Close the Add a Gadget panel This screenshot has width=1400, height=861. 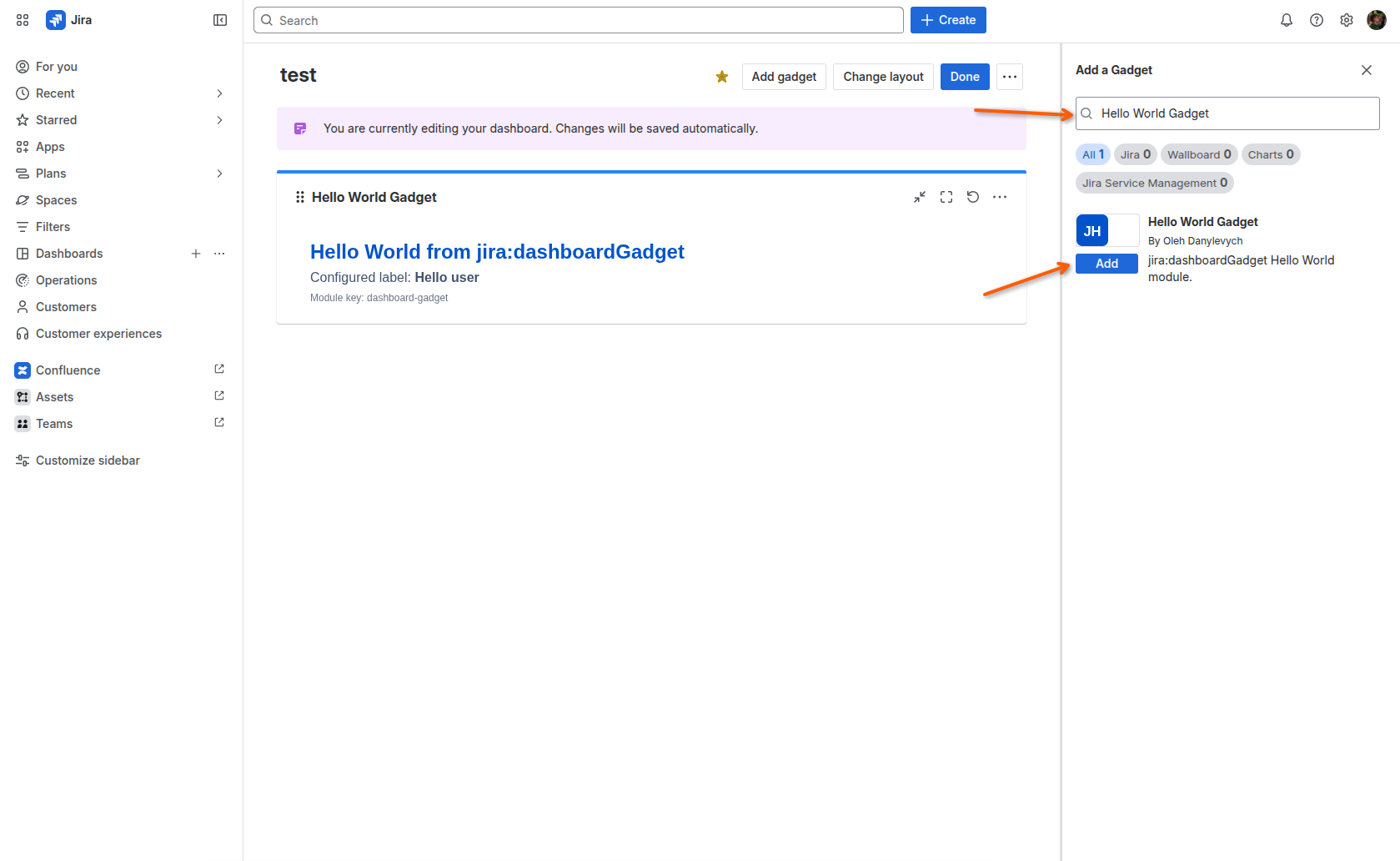[1367, 70]
